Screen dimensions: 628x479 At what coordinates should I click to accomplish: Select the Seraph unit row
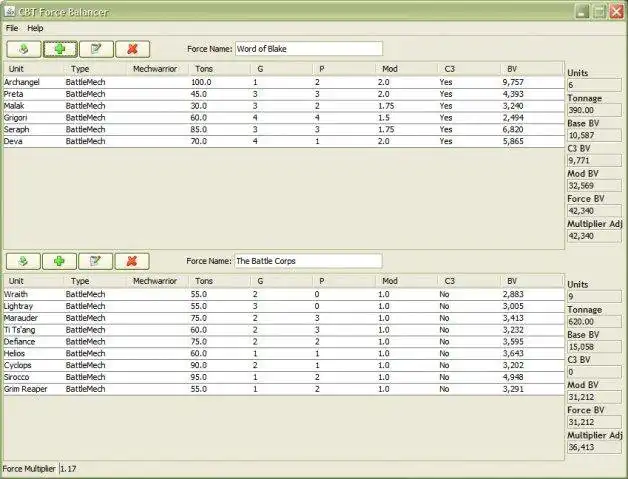(x=284, y=129)
